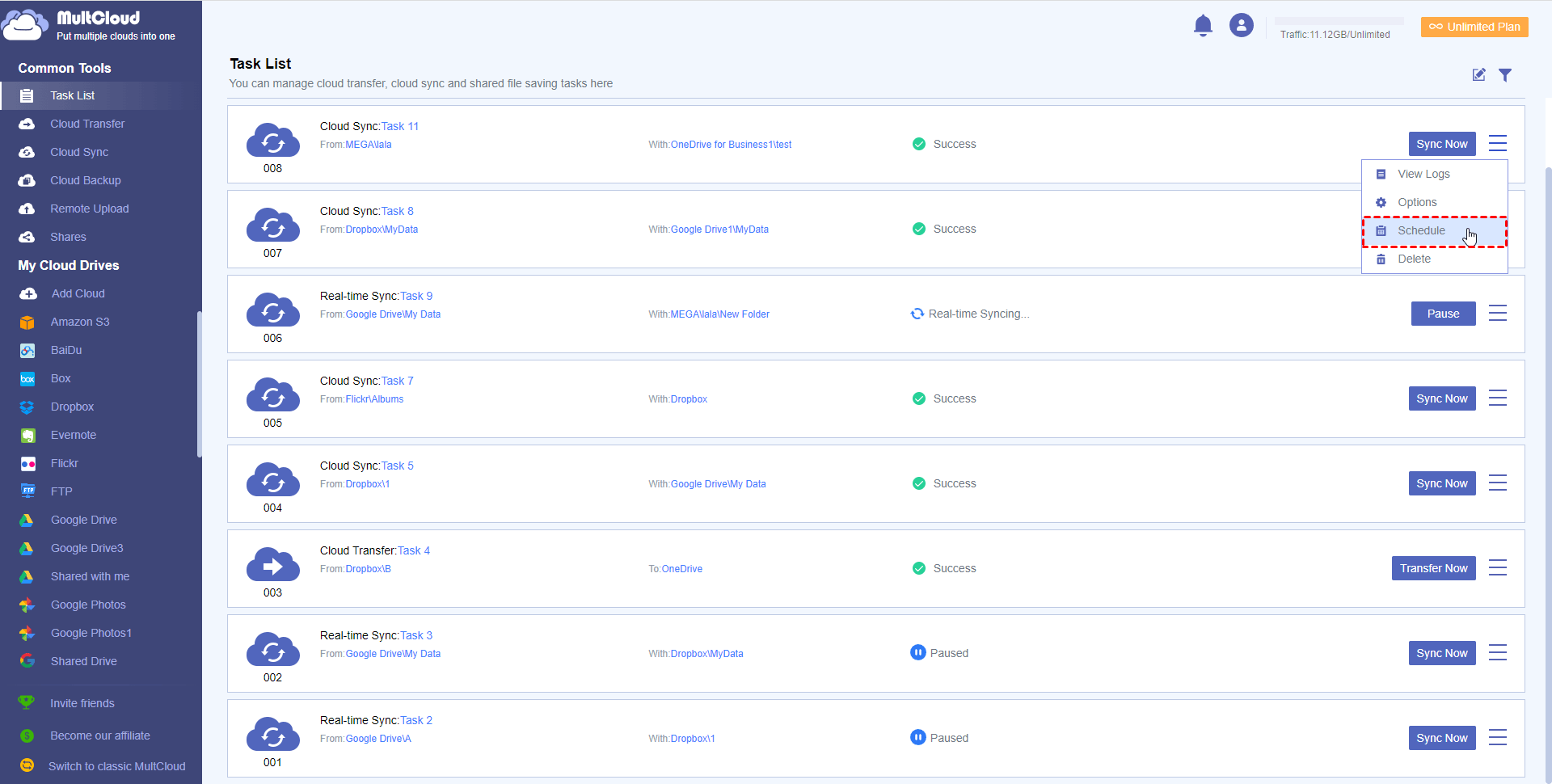
Task: Expand the menu for Task 9
Action: [x=1497, y=314]
